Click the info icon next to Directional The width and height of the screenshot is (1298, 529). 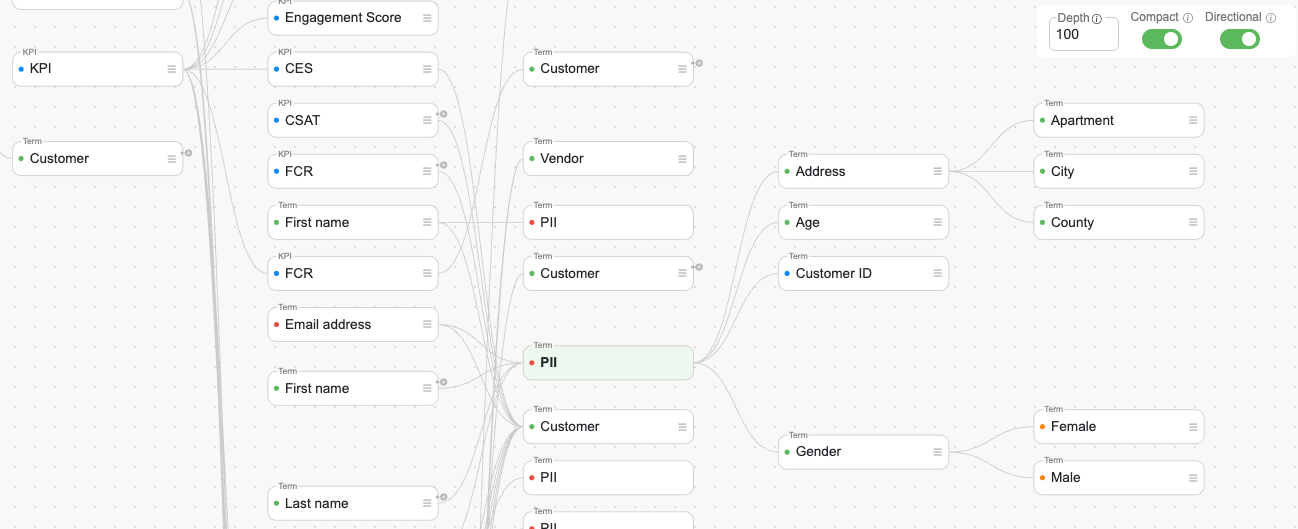[x=1271, y=18]
